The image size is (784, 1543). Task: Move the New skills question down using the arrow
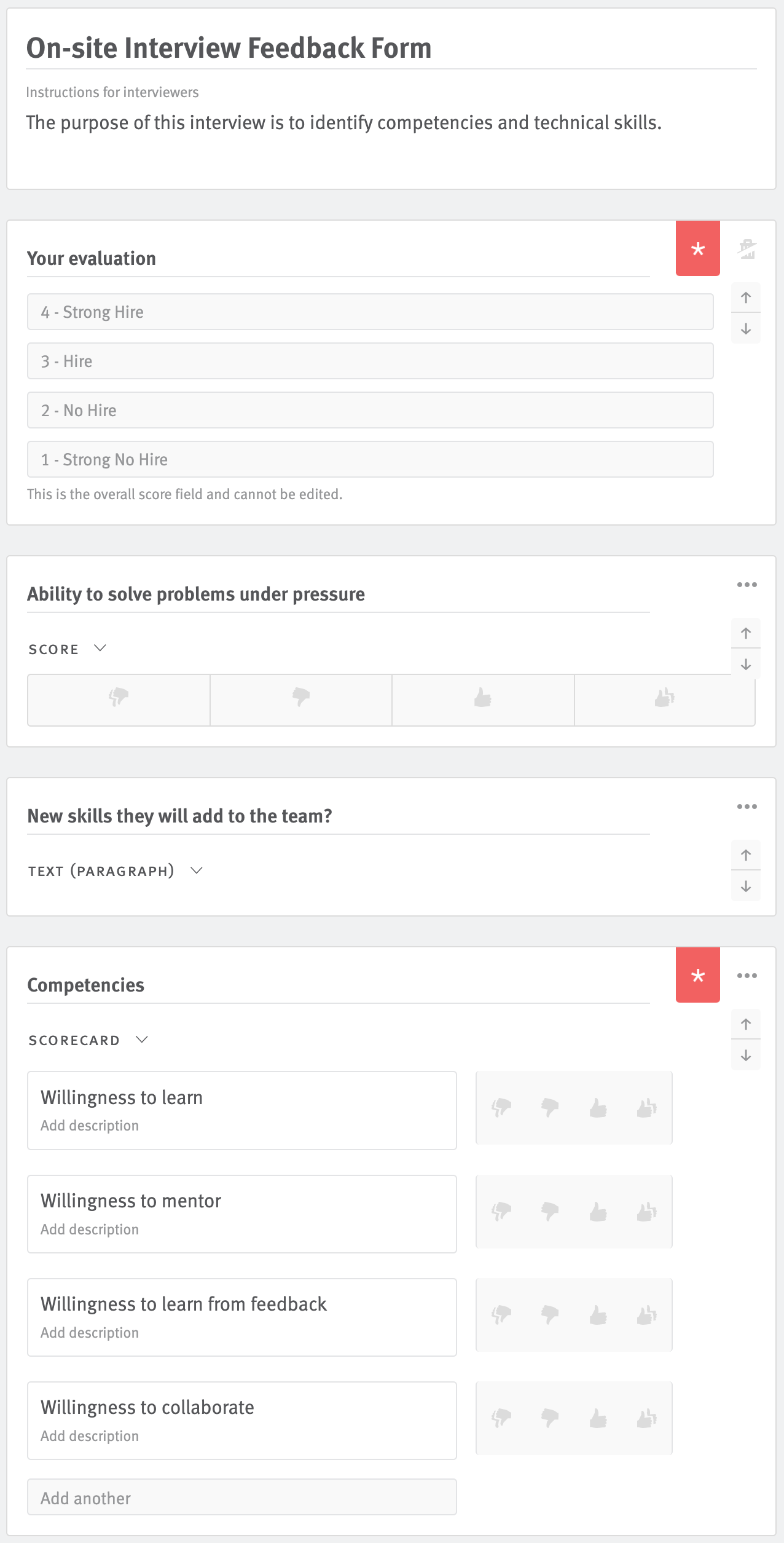pyautogui.click(x=746, y=887)
